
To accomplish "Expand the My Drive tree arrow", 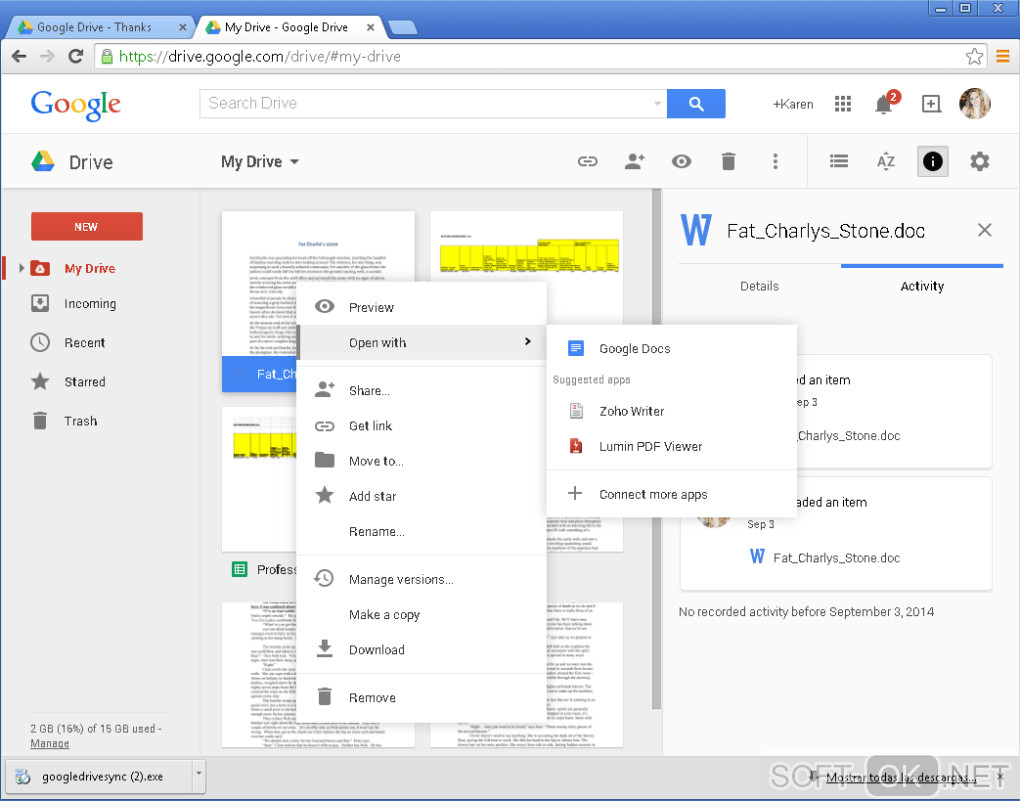I will click(x=21, y=268).
